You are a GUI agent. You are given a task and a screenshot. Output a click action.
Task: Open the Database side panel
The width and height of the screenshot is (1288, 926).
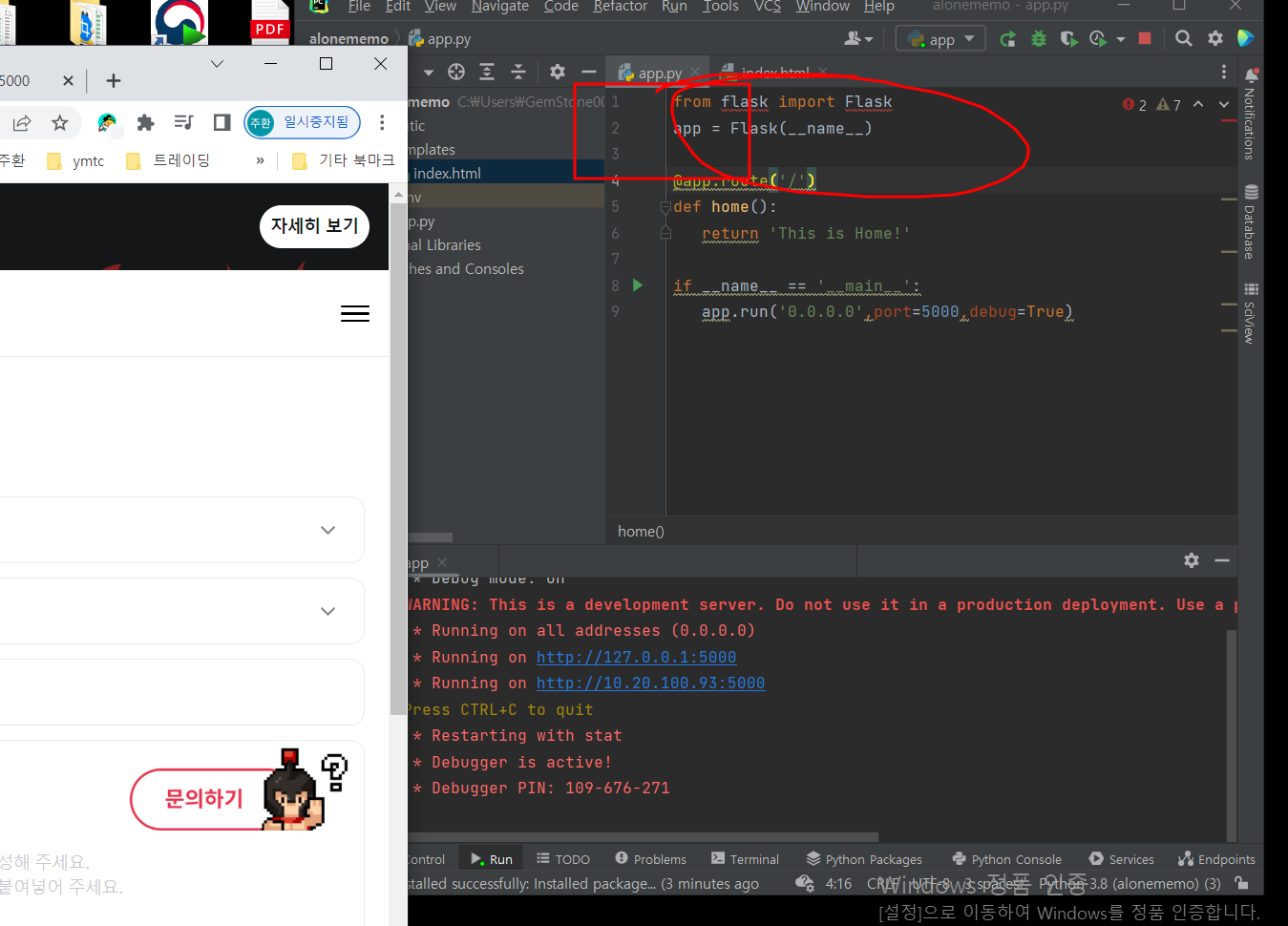(1251, 221)
